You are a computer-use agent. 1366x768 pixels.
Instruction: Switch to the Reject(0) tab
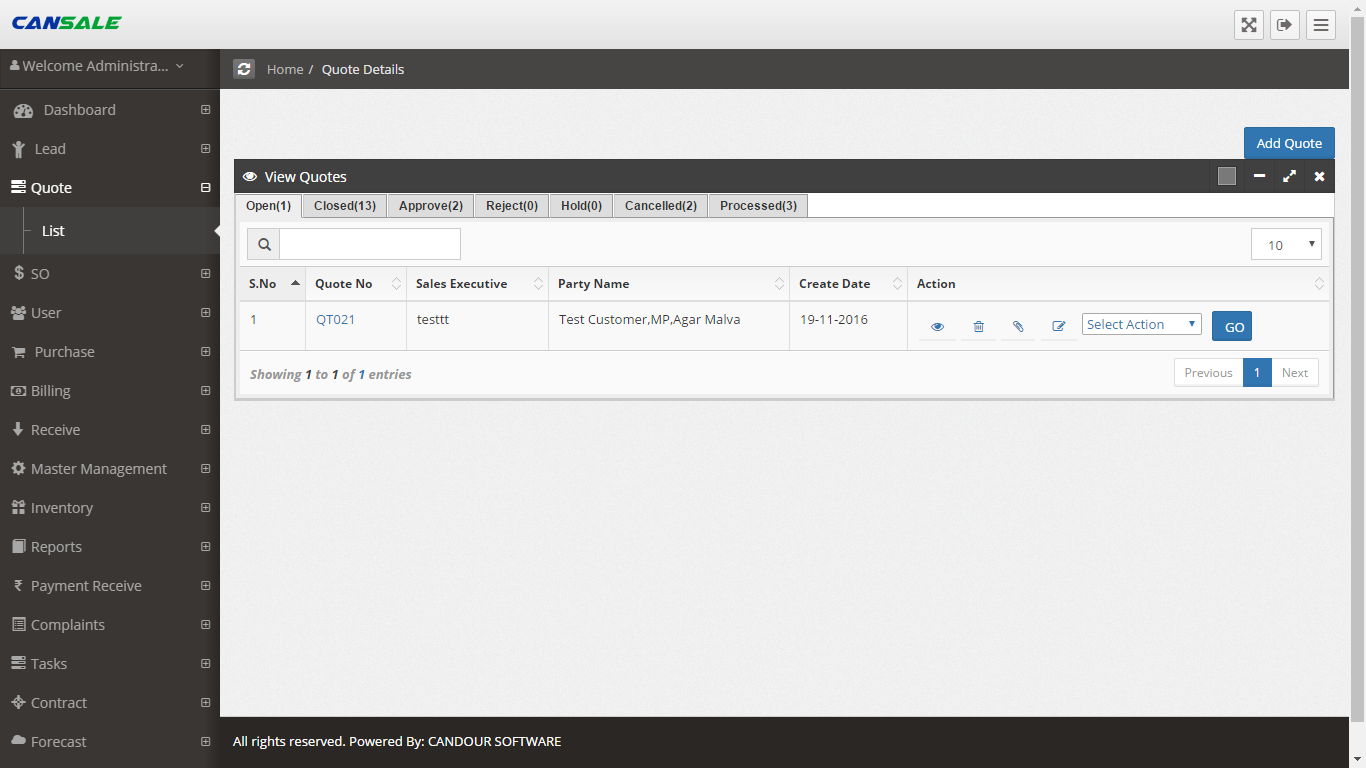pyautogui.click(x=511, y=206)
